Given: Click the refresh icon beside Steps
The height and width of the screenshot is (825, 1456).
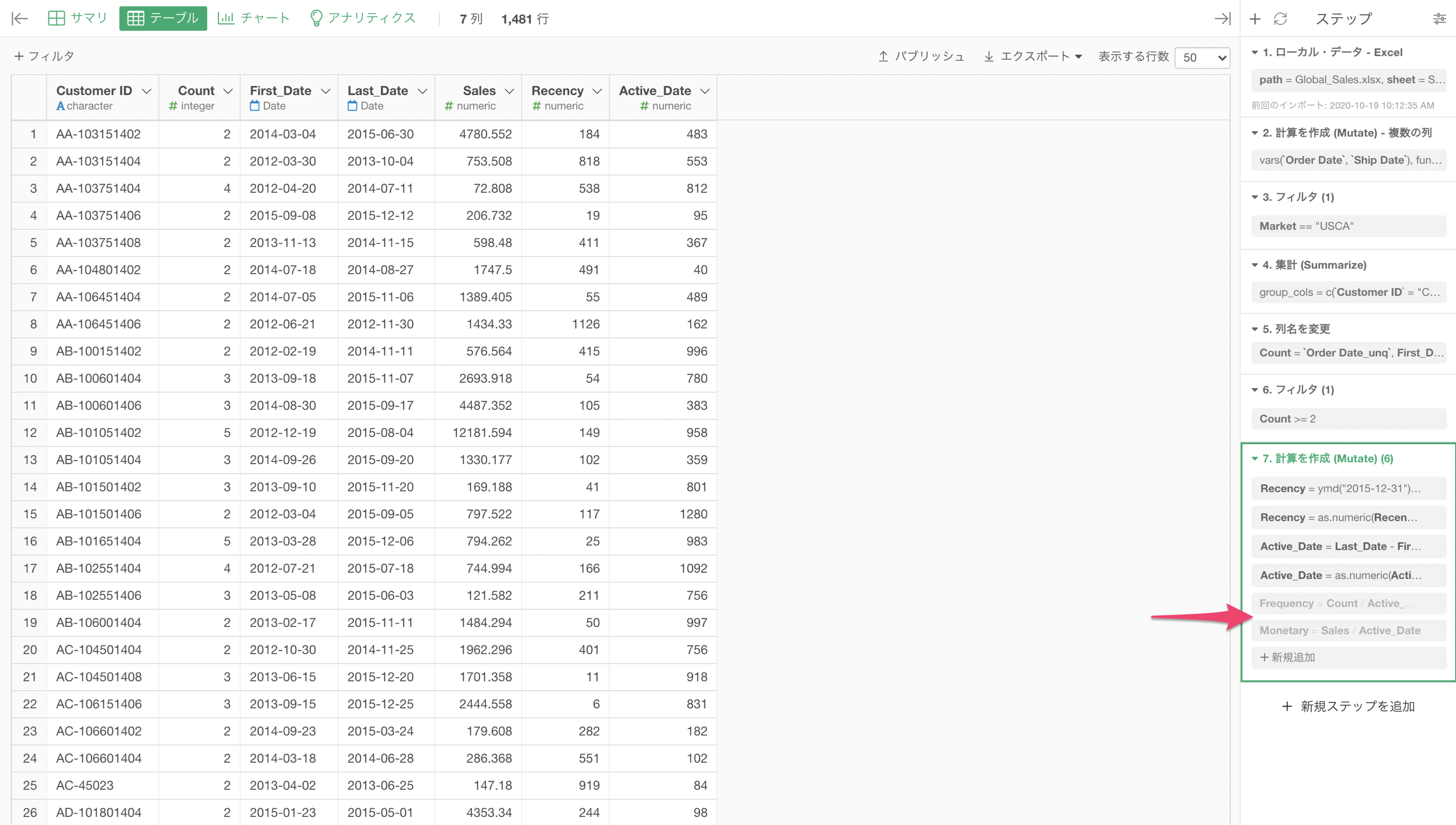Looking at the screenshot, I should pyautogui.click(x=1280, y=19).
